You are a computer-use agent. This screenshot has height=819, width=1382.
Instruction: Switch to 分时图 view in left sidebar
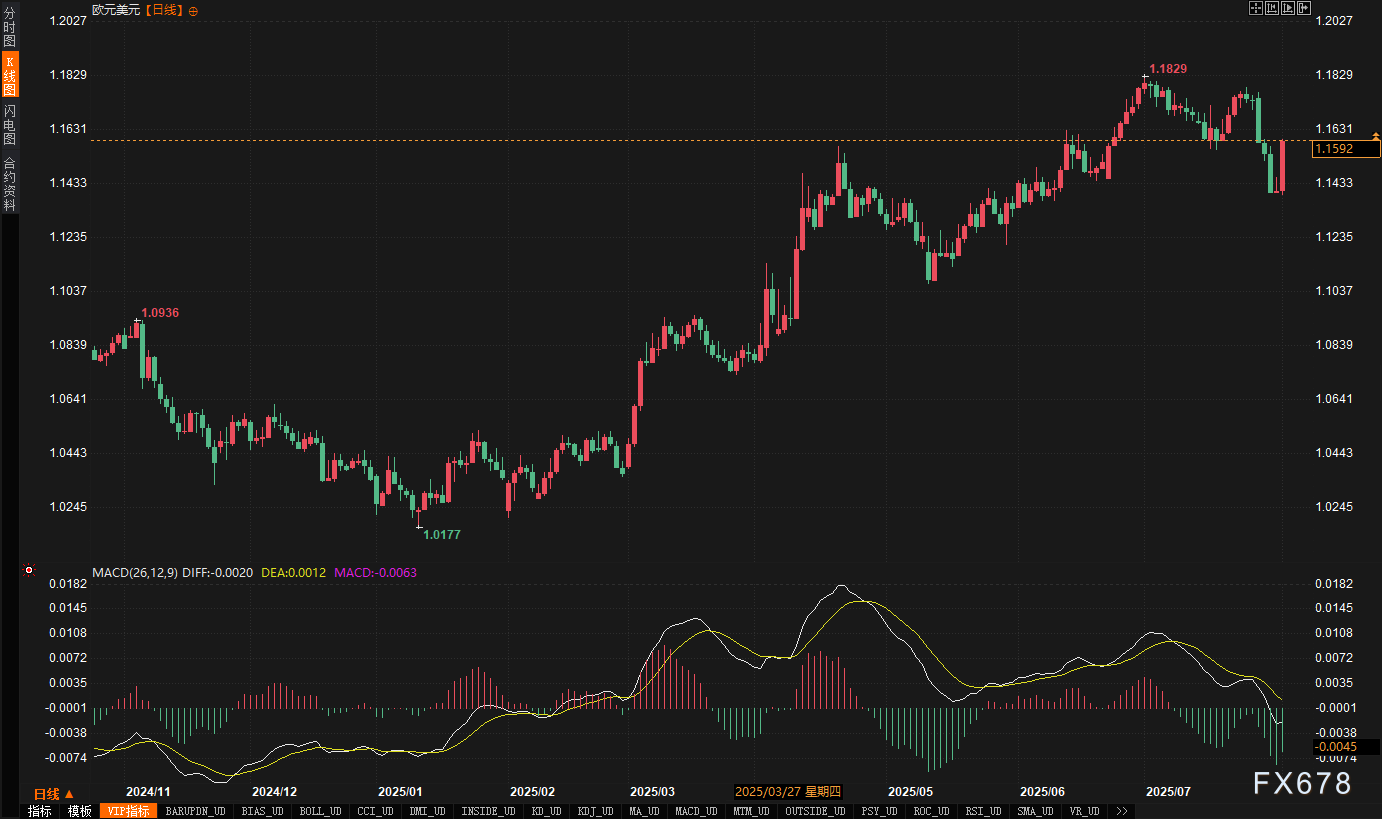(x=9, y=28)
